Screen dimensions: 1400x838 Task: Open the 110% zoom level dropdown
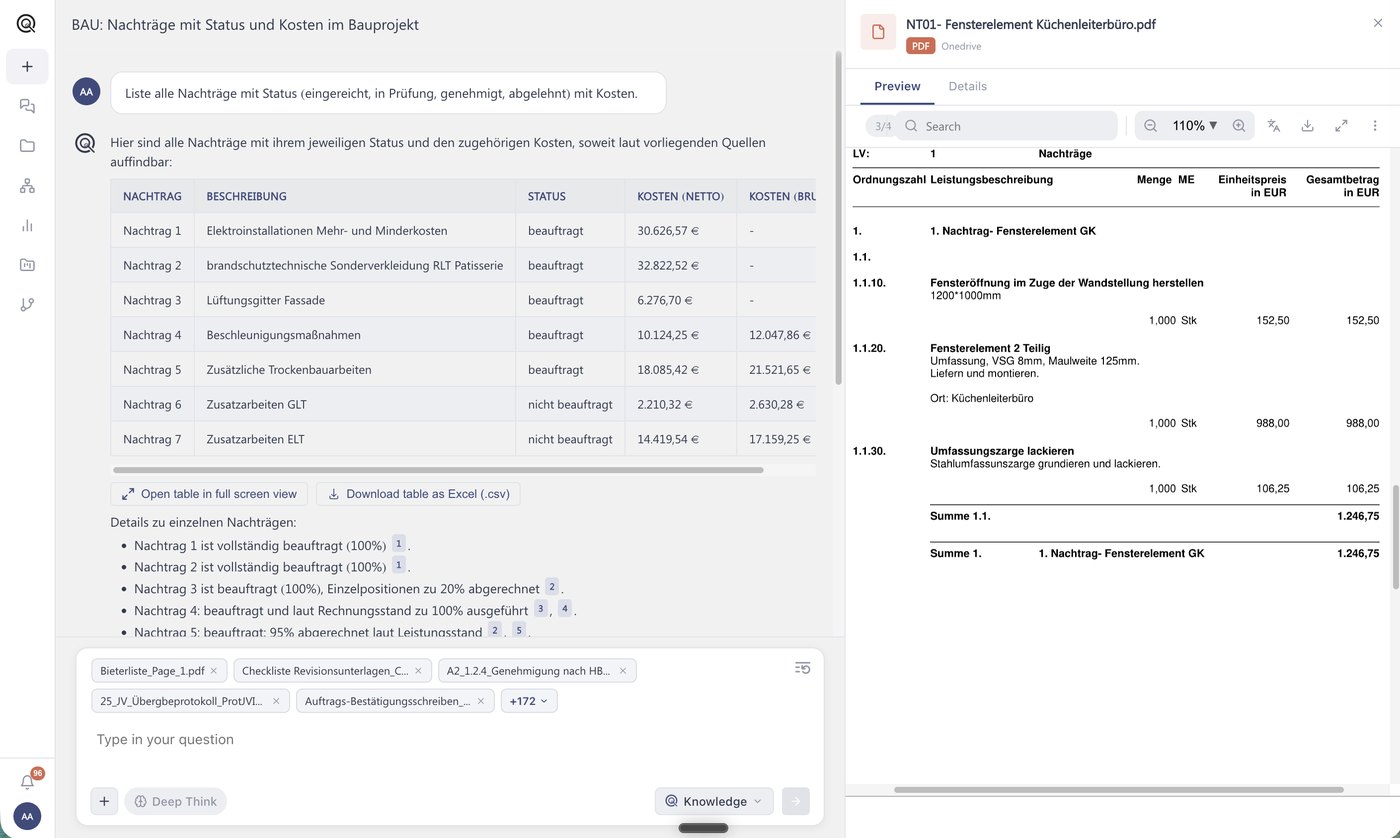(1195, 126)
